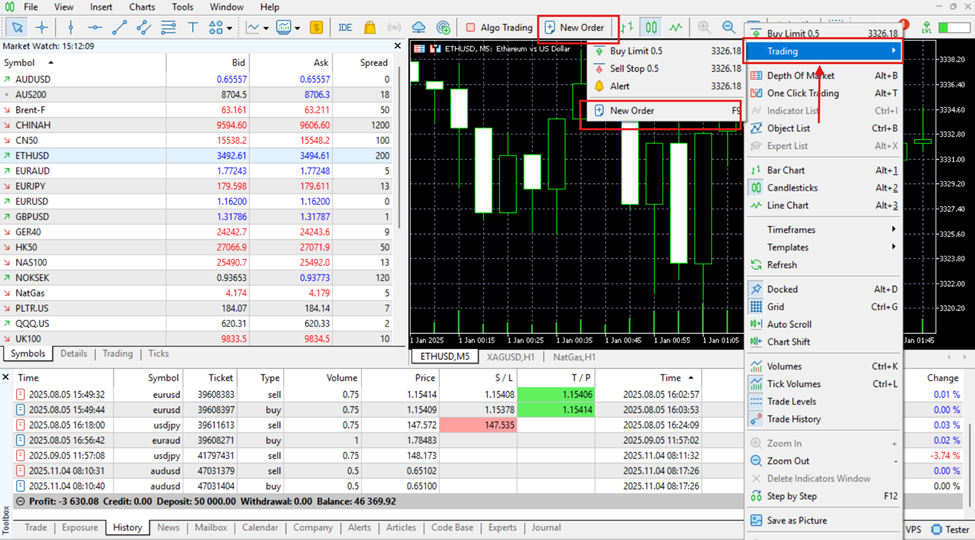Open the IDE MetaEditor icon
The image size is (975, 540).
(345, 27)
